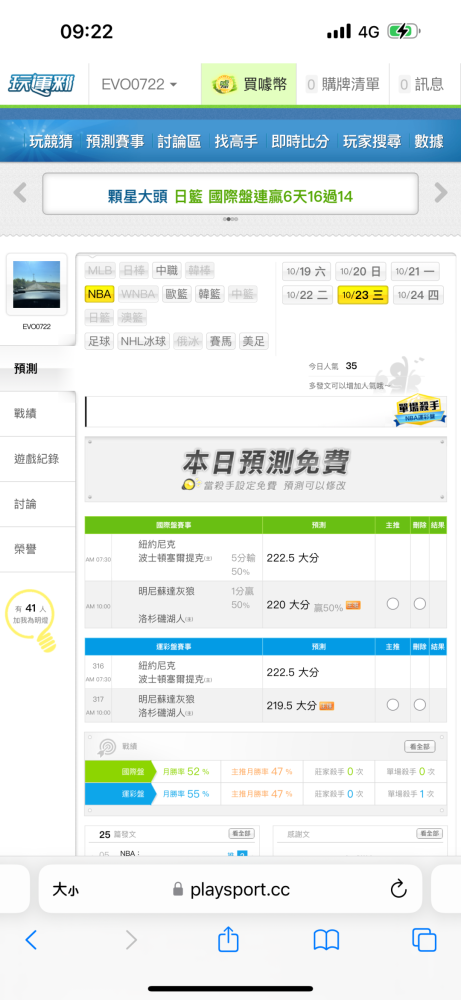Open the EVO0722 account dropdown
461x1000 pixels.
[140, 84]
